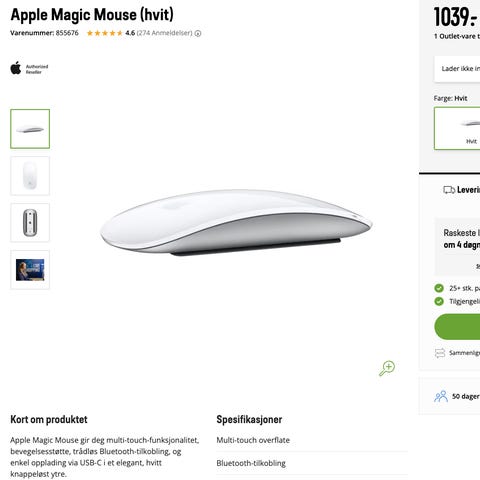Click the delivery truck icon next to Levering
Viewport: 480px width, 480px height.
449,190
